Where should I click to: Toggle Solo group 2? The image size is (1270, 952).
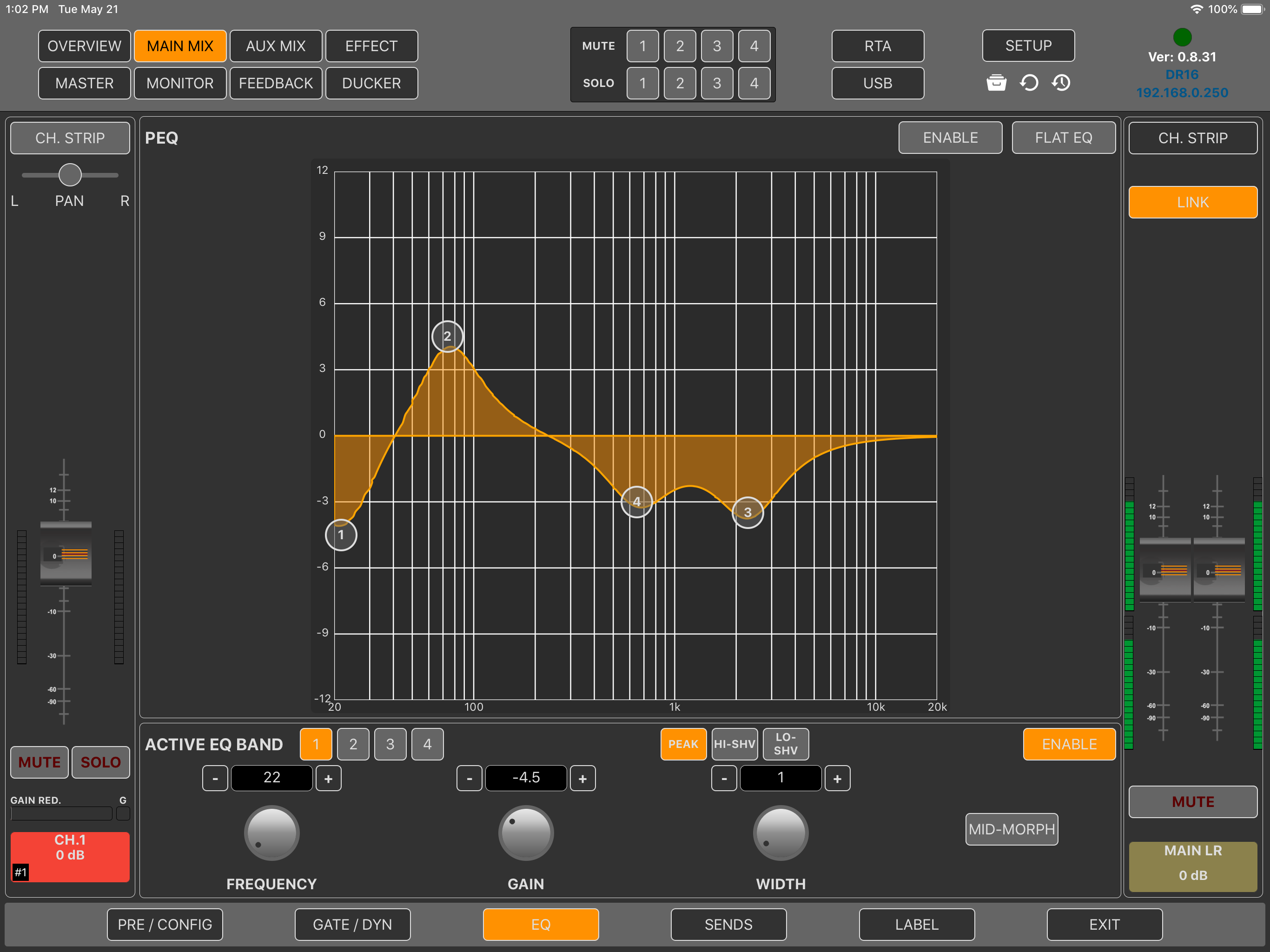680,83
